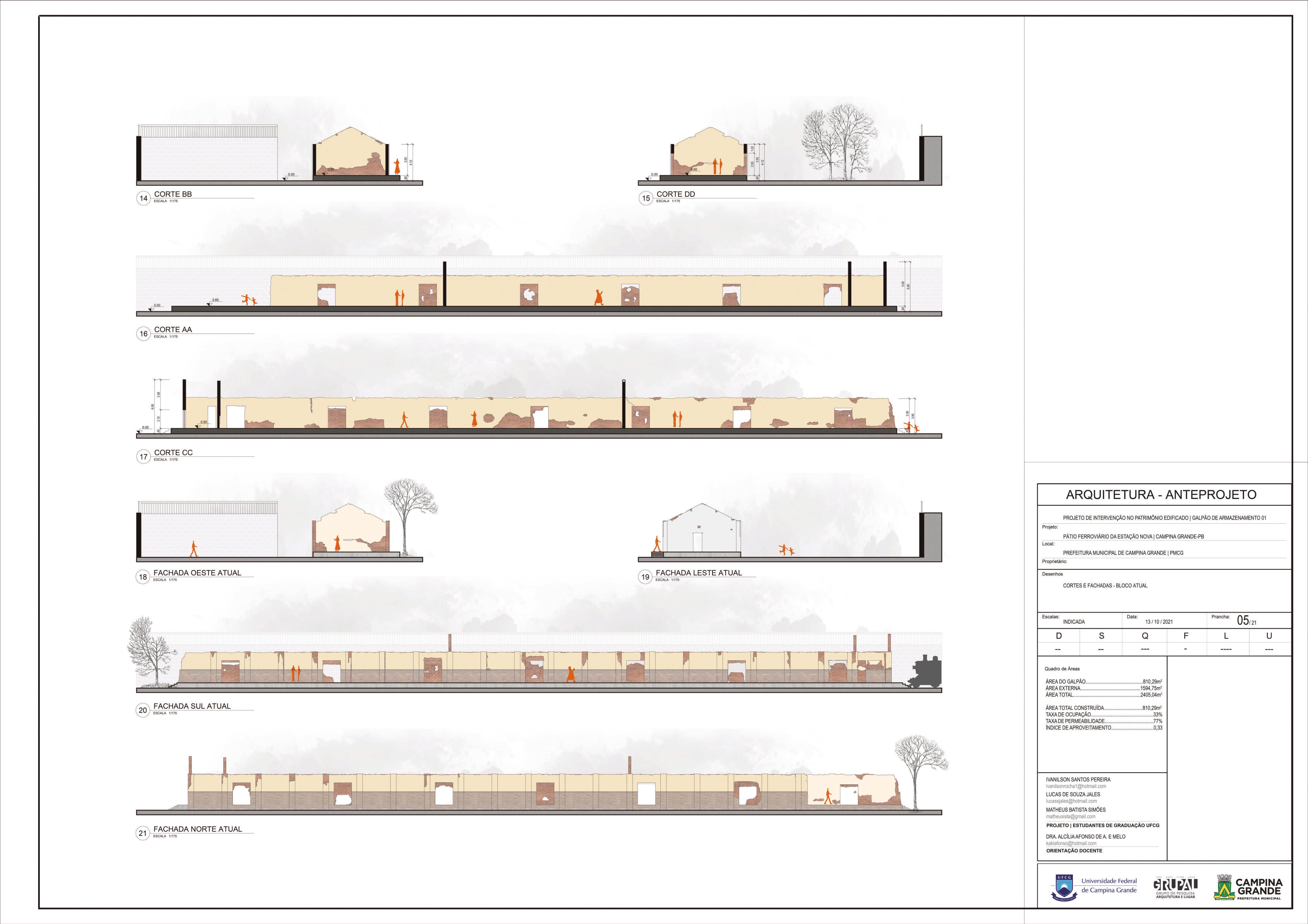Click the FACHADA NORTE ATUAL label
The height and width of the screenshot is (924, 1308).
197,829
